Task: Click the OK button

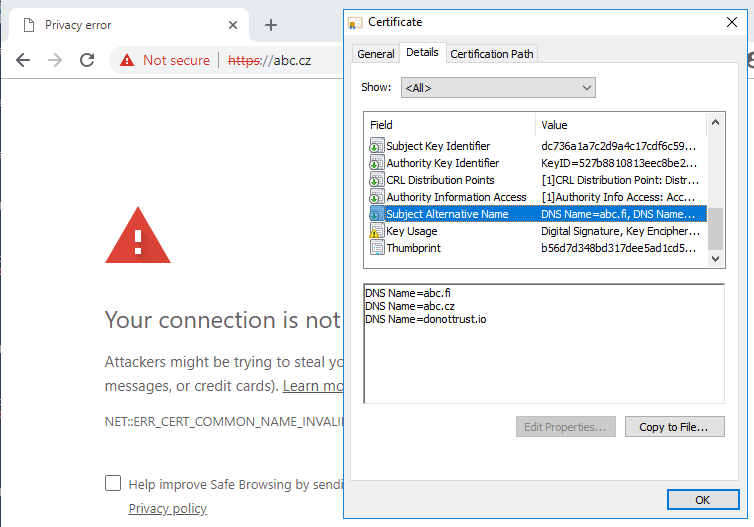Action: click(x=703, y=500)
